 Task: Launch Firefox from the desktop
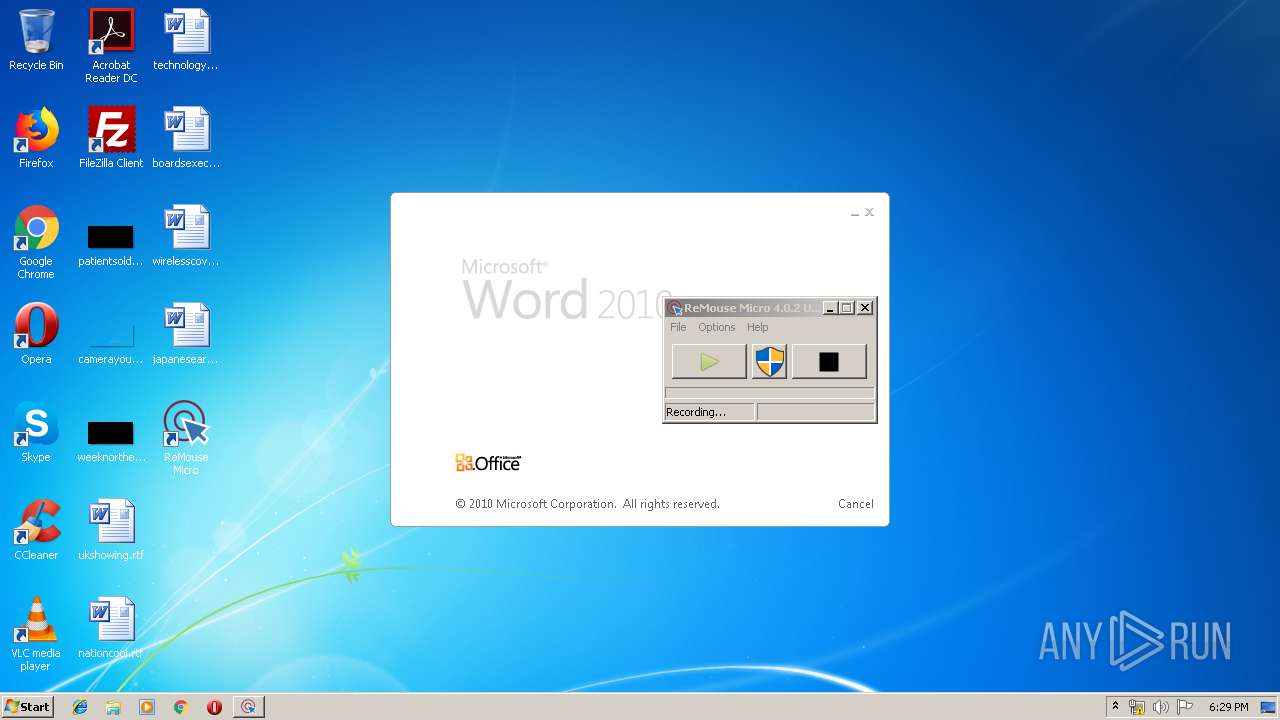pos(36,138)
